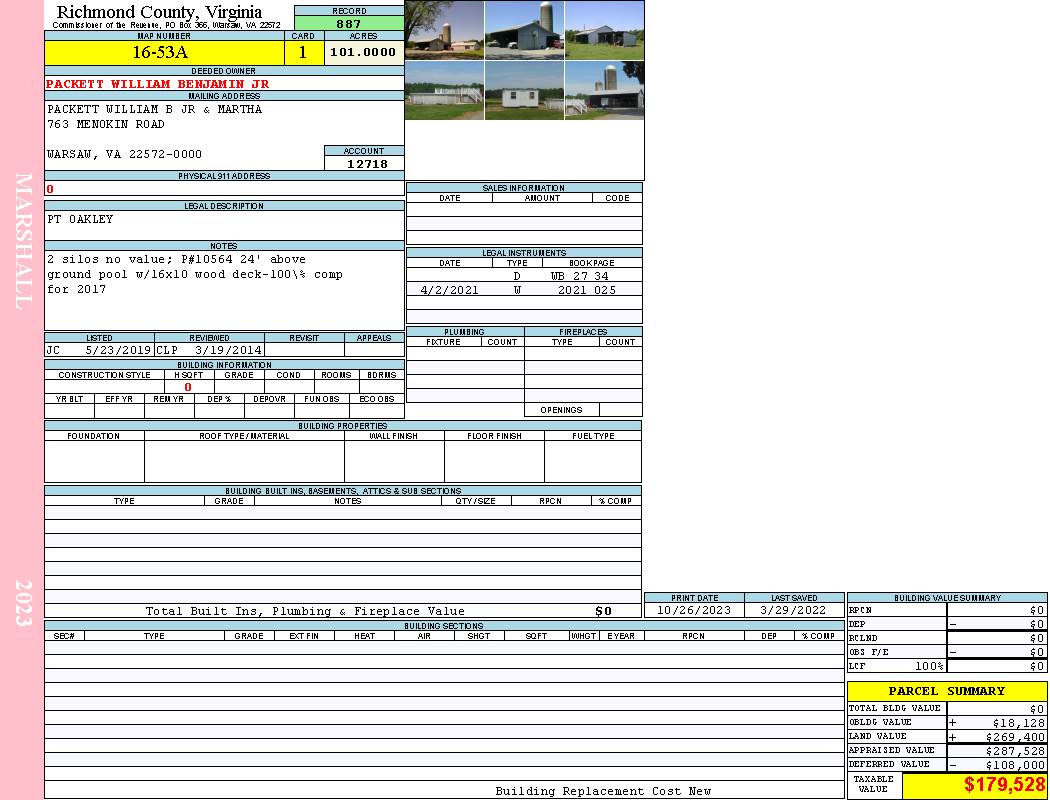Open the bottom-right photo with two silos
The width and height of the screenshot is (1050, 800).
[604, 90]
